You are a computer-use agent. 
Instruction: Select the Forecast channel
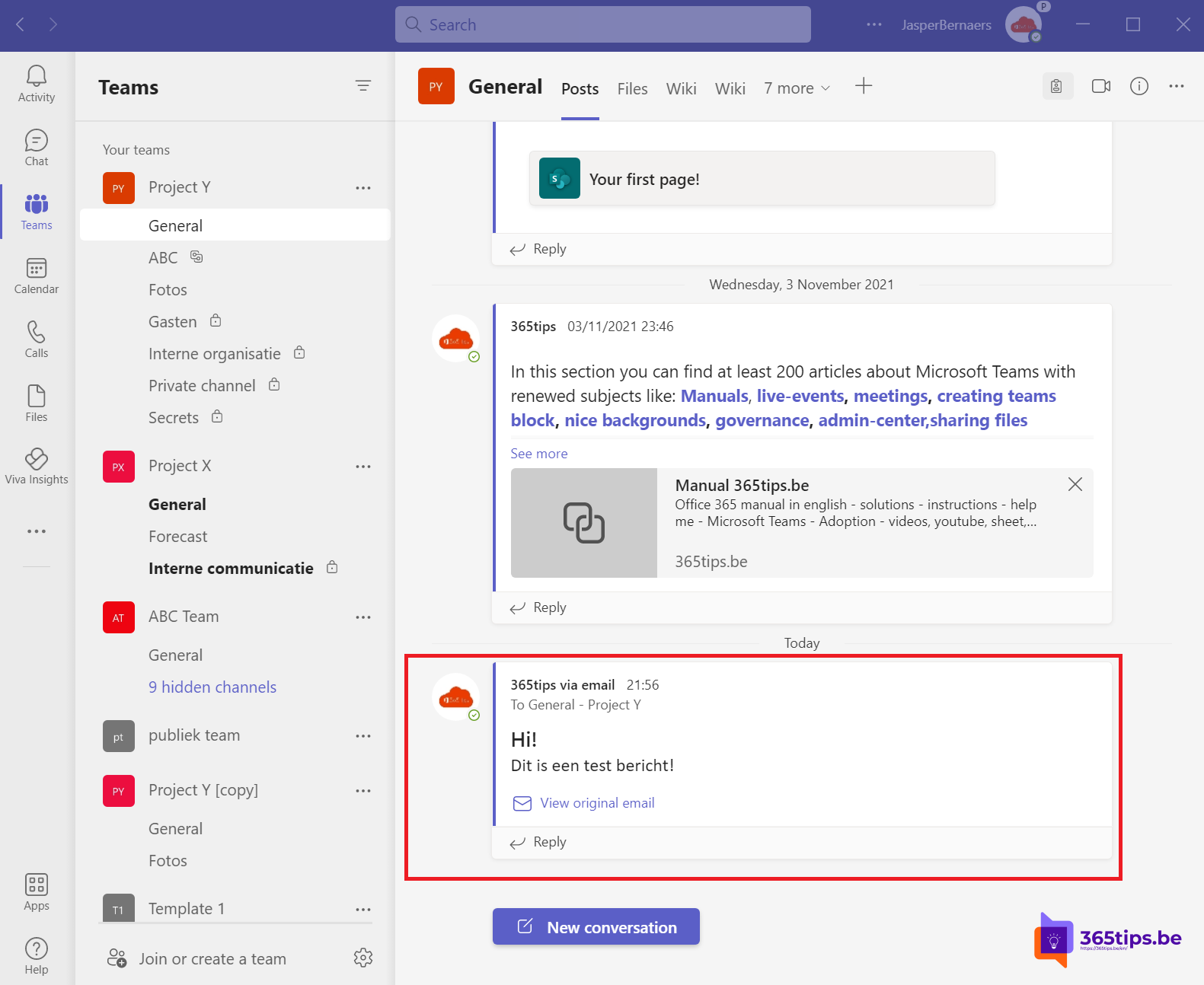(x=178, y=537)
